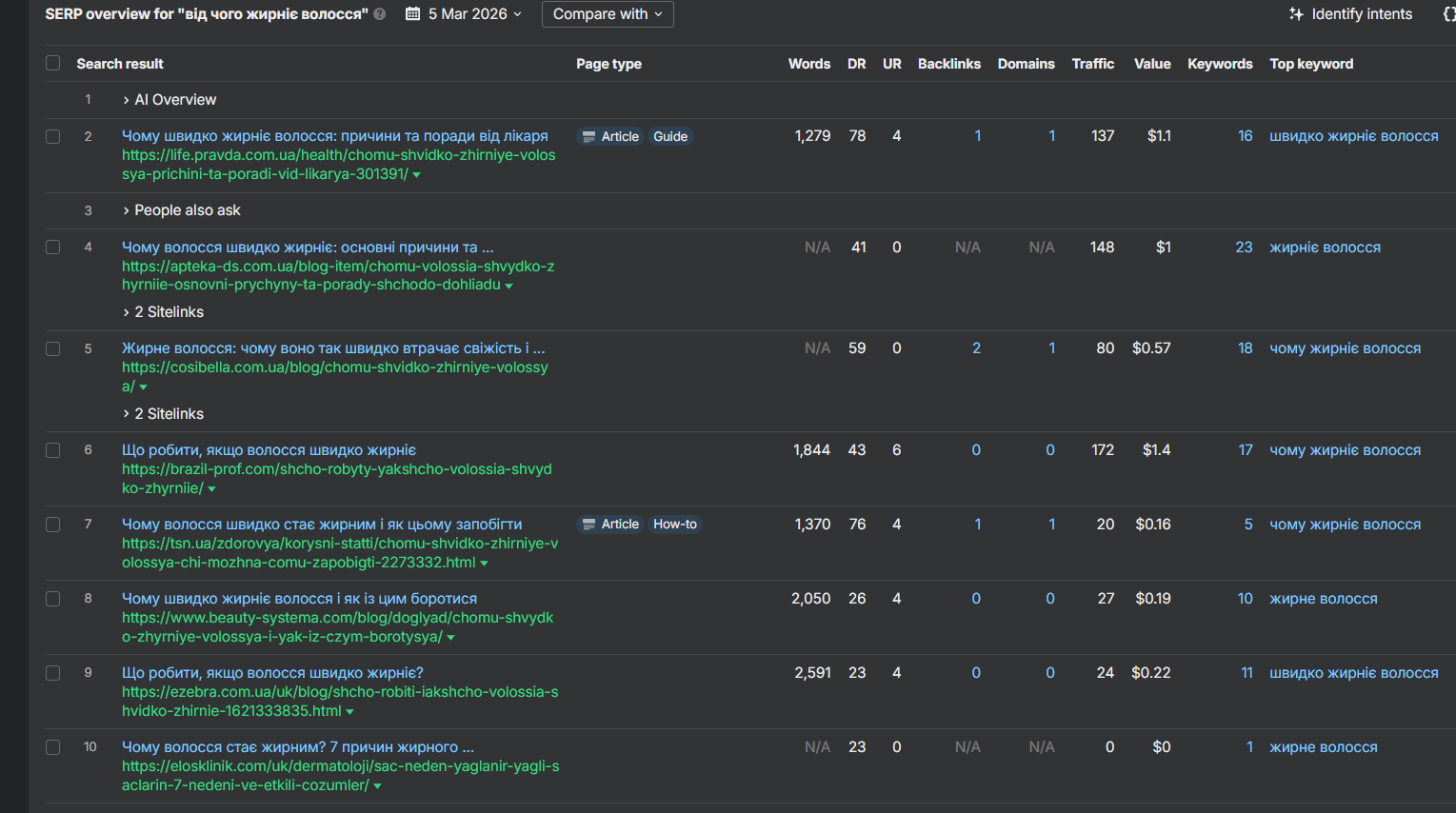Tick the checkbox for the cosibella.com.ua result
This screenshot has height=813, width=1456.
tap(53, 348)
